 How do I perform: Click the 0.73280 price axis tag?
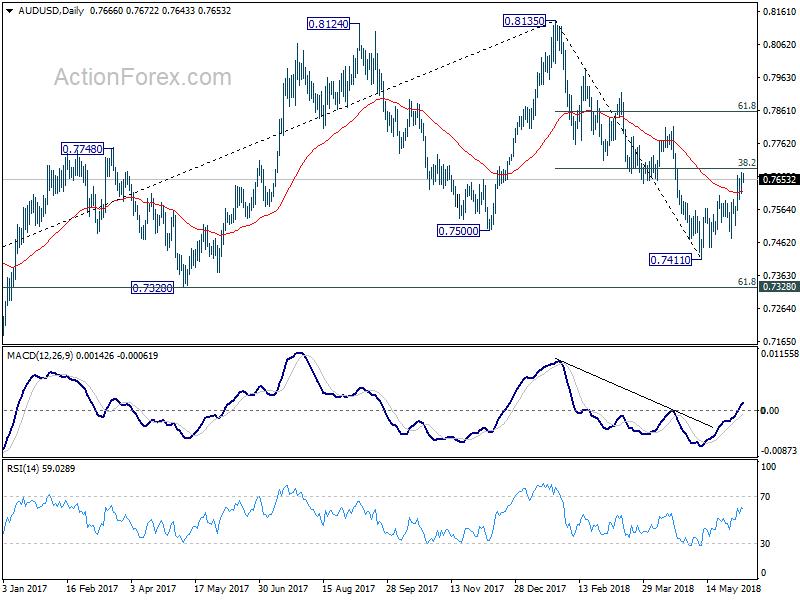[x=779, y=287]
